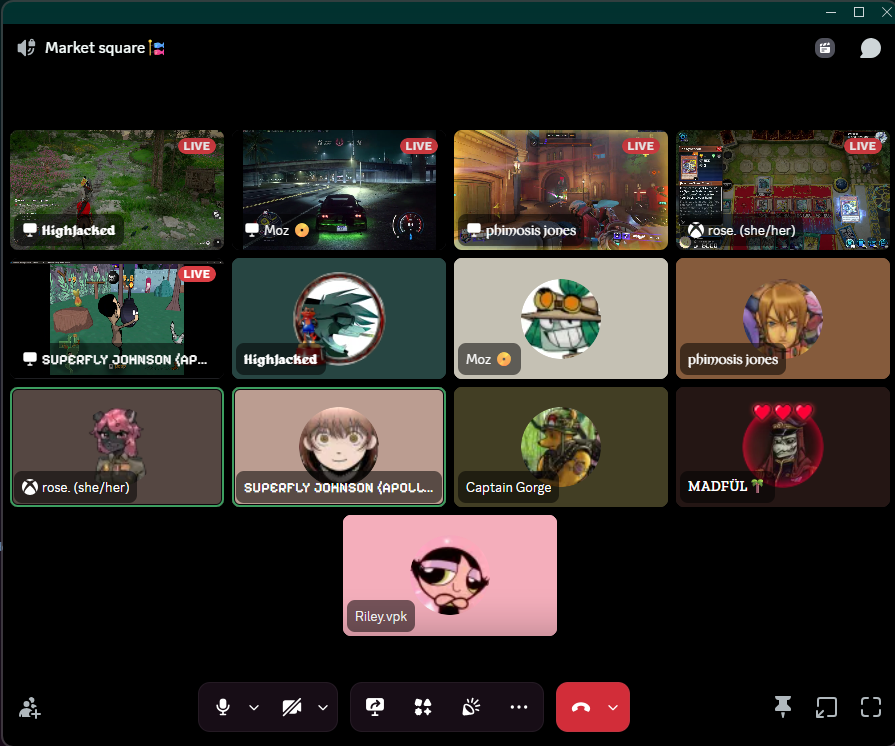This screenshot has height=746, width=895.
Task: Click LIVE badge on Moz's stream
Action: 418,146
